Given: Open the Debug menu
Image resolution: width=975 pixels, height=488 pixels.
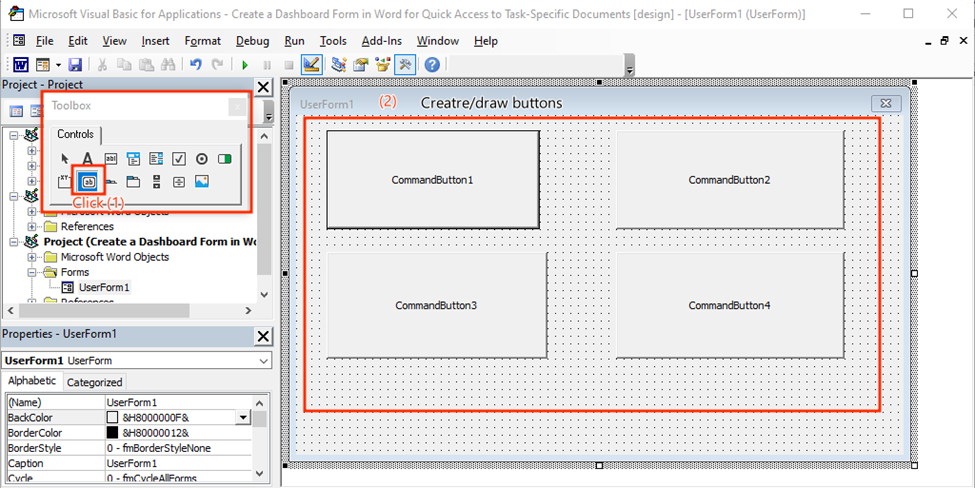Looking at the screenshot, I should 252,41.
